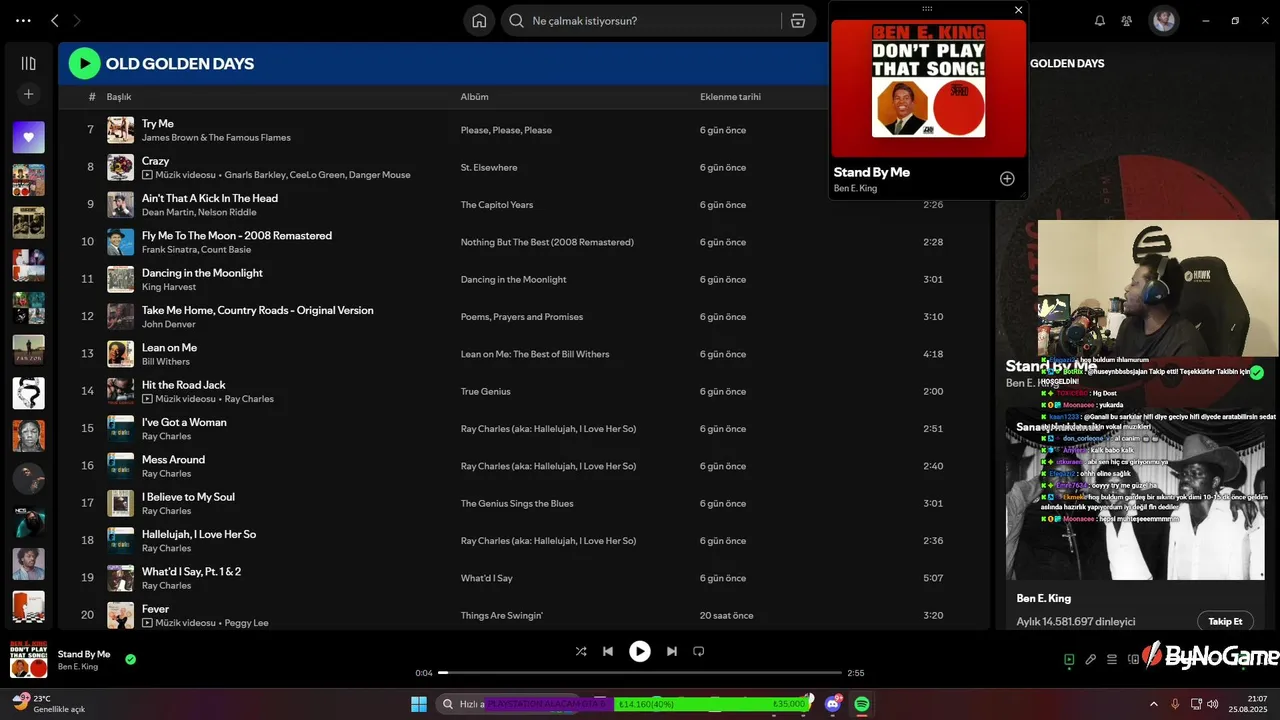Open the Friend Activity icon
The image size is (1280, 720).
[x=1127, y=21]
